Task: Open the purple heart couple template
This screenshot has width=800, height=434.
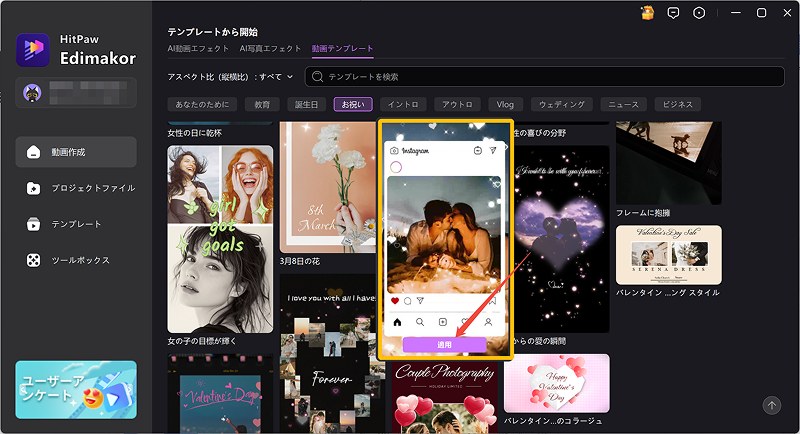Action: point(561,239)
